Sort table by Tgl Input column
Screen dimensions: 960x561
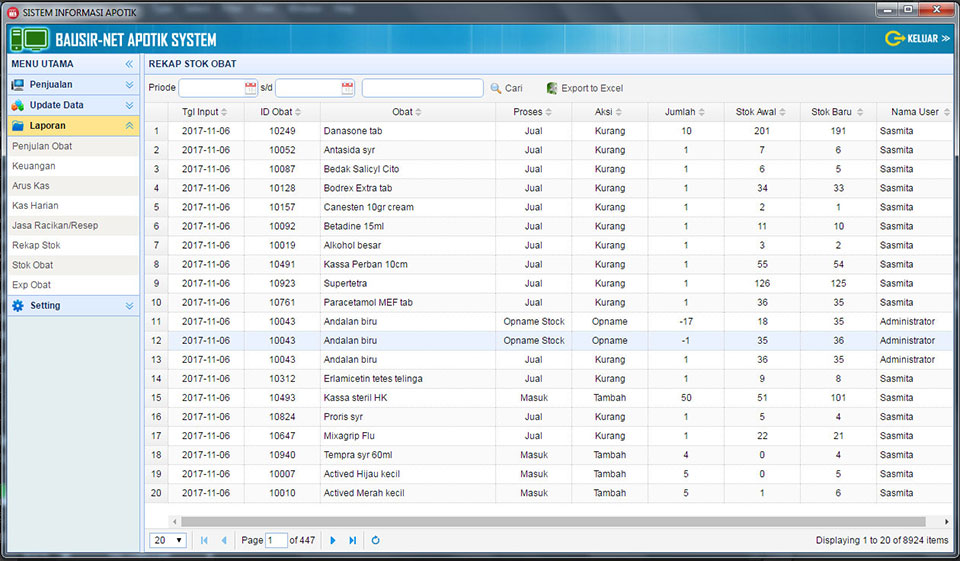200,112
